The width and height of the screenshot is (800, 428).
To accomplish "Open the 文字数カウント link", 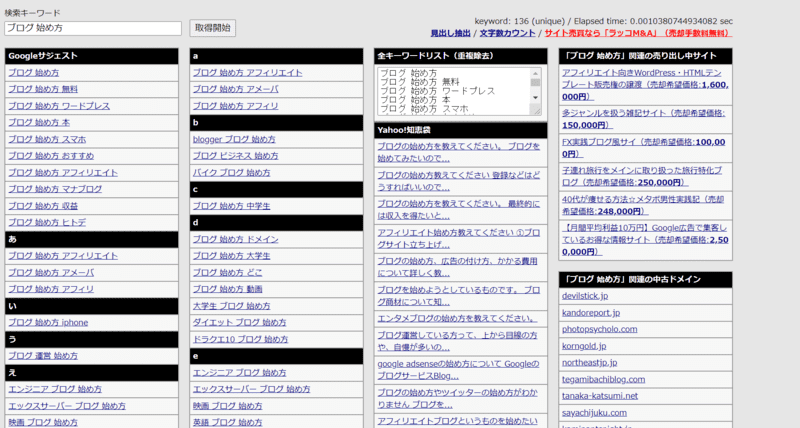I will (x=508, y=33).
